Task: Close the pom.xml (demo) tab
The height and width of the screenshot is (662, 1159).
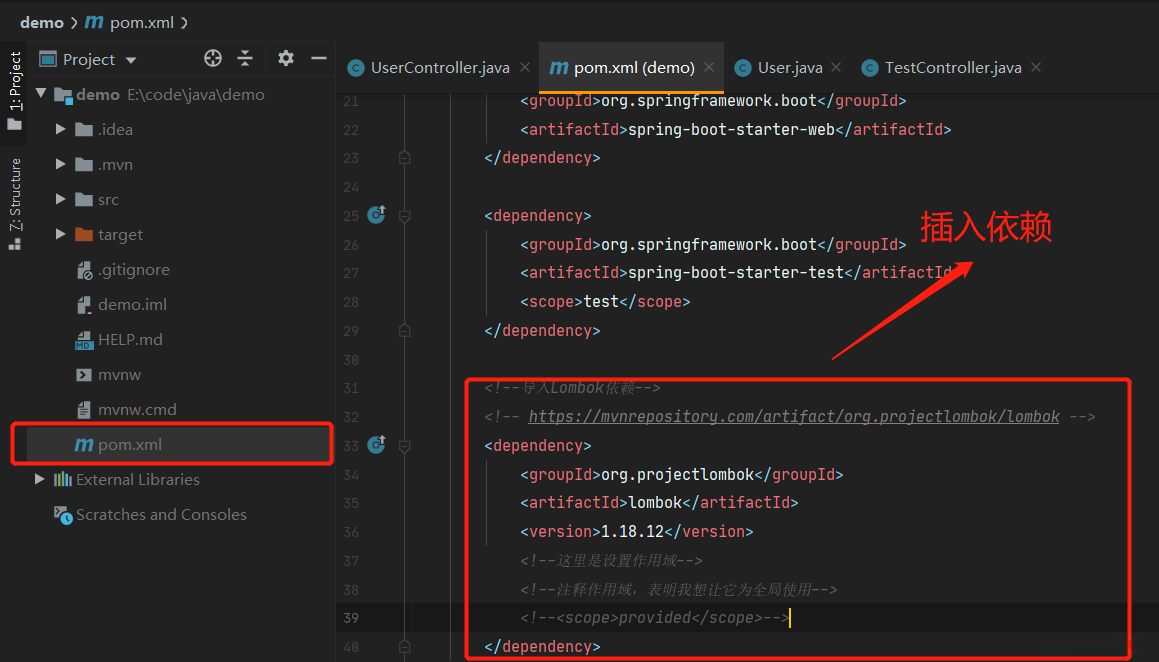Action: point(709,67)
